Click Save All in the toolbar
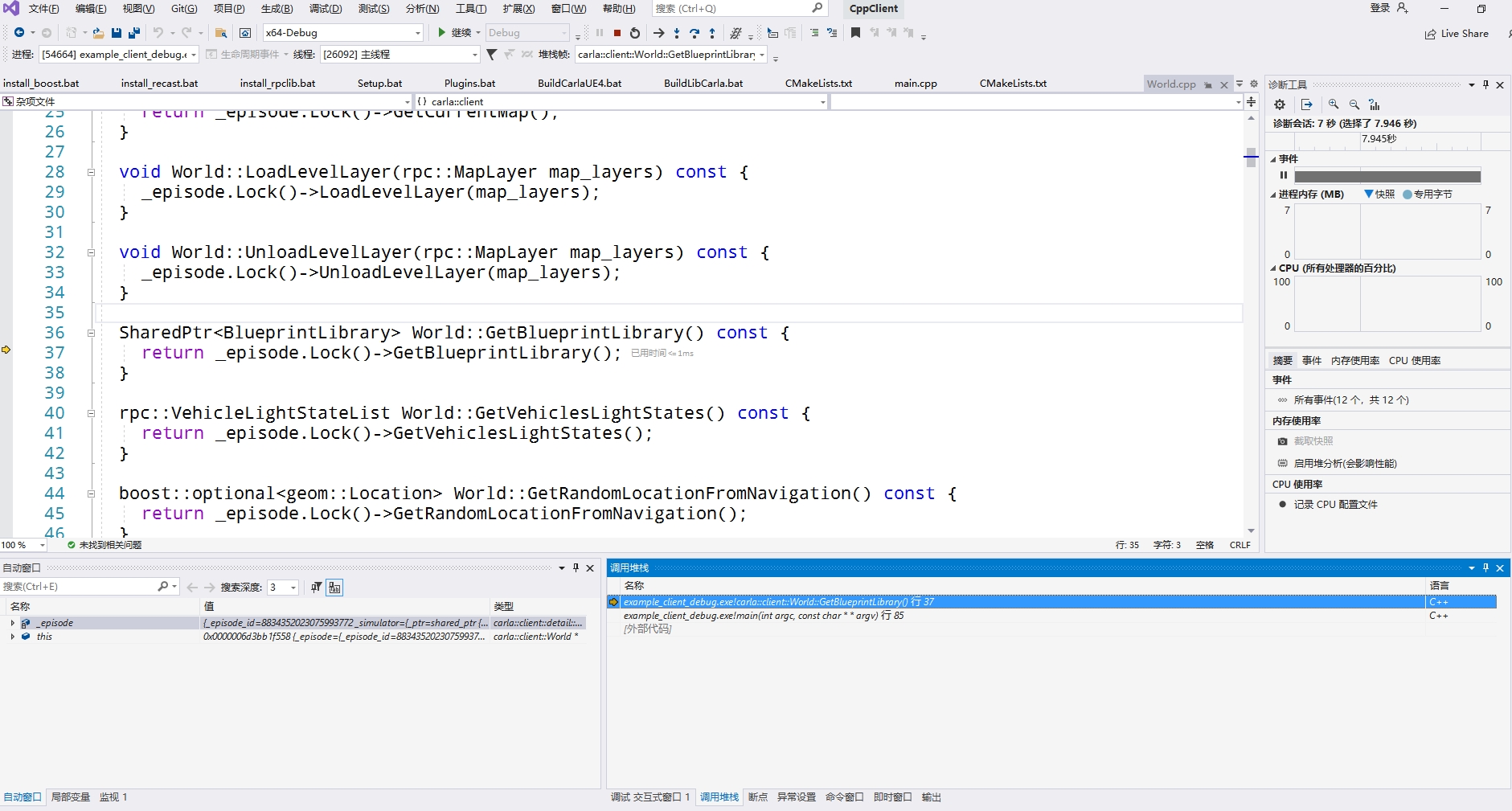 134,33
